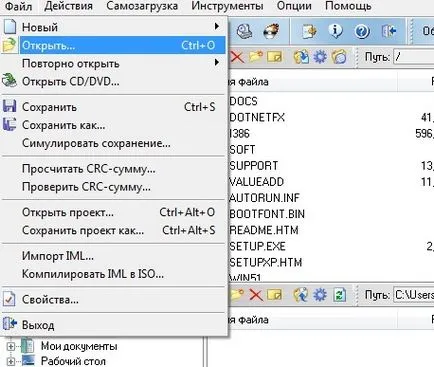Select the DOCS folder row
This screenshot has height=367, width=434.
coord(243,101)
